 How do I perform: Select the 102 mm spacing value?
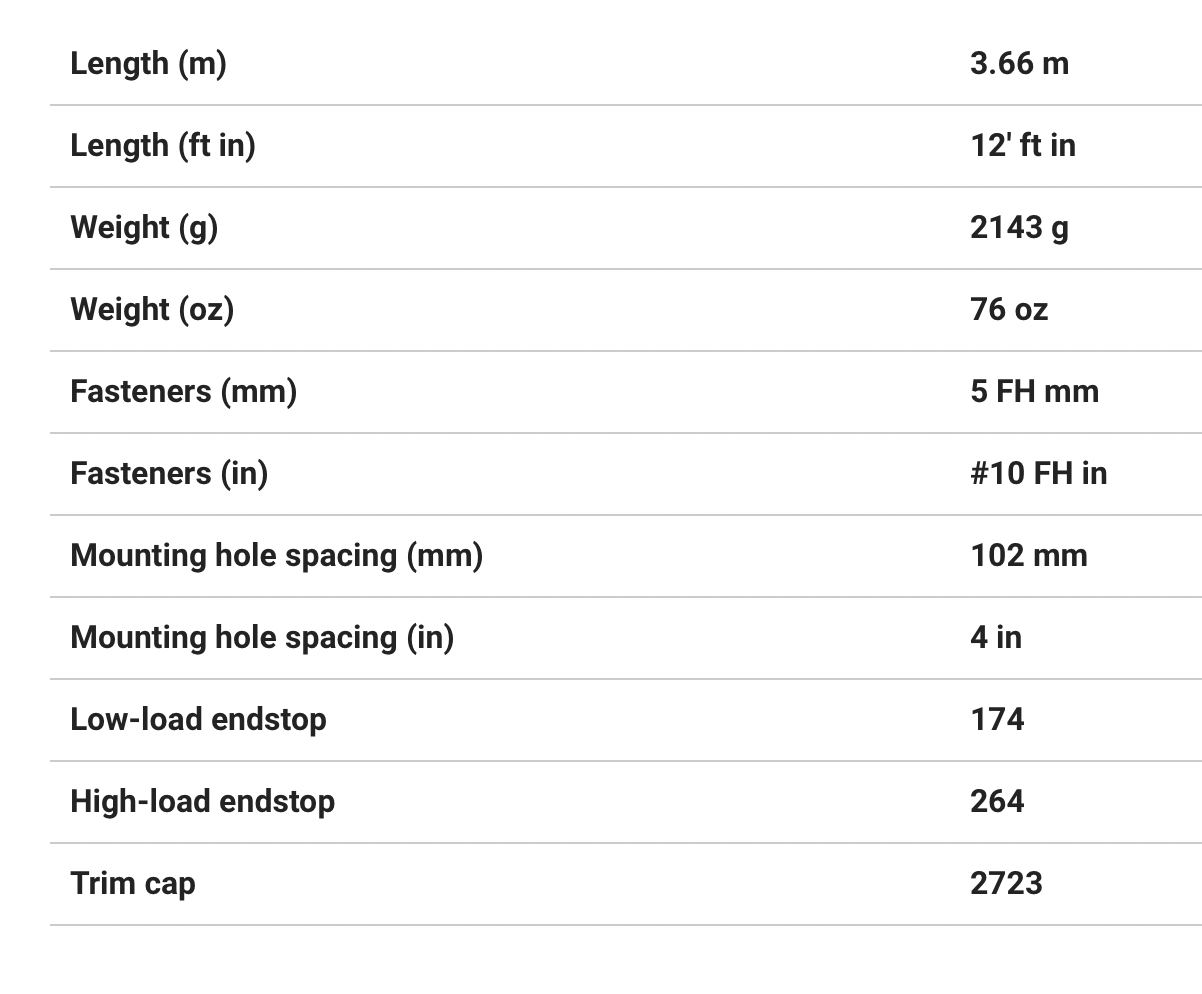coord(1028,555)
